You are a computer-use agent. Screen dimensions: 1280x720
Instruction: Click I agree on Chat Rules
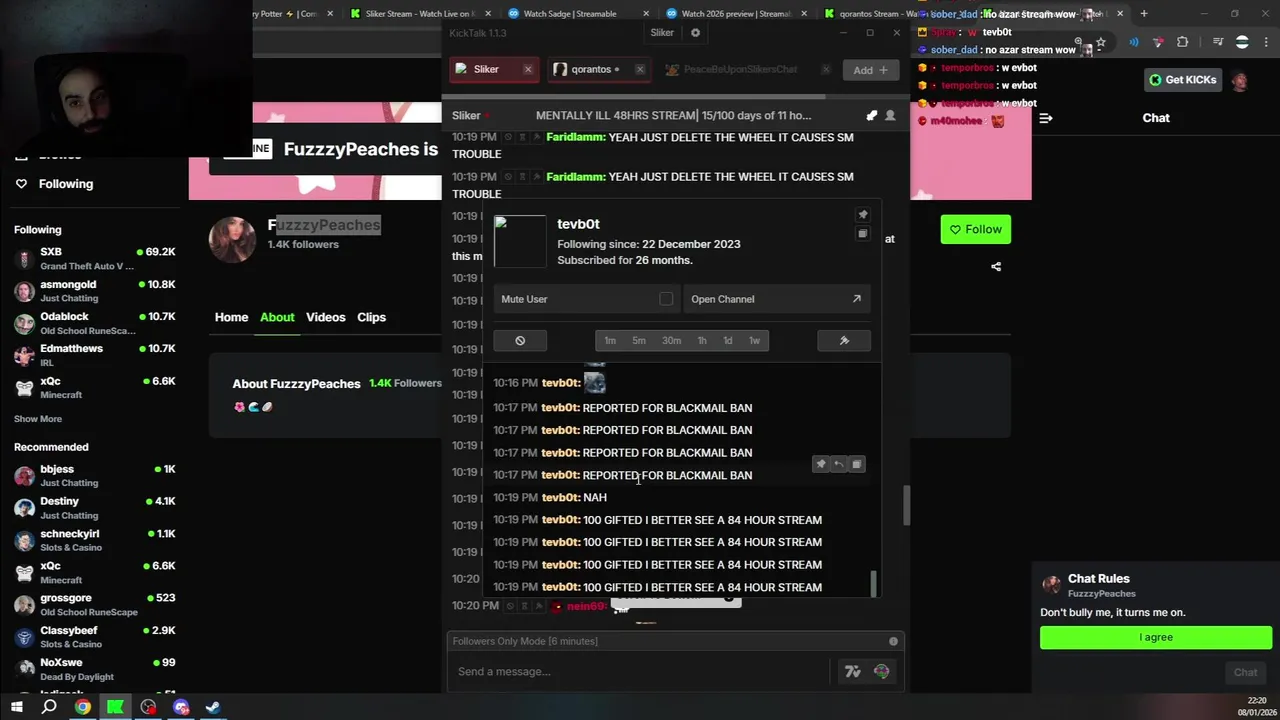click(1156, 637)
